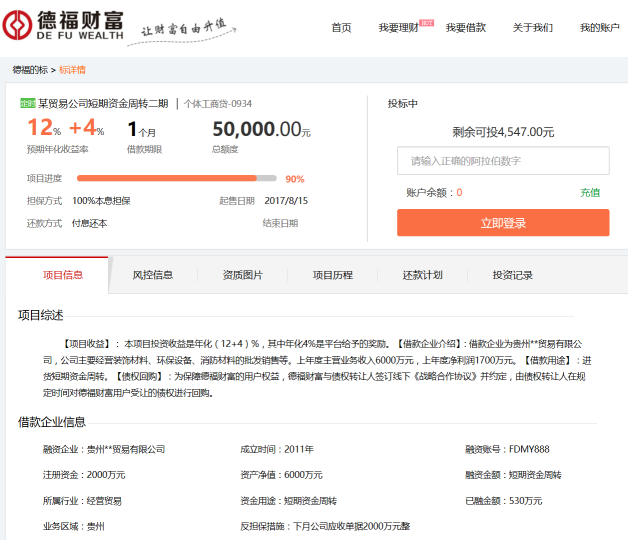Viewport: 628px width, 540px height.
Task: Go to 首页 in top navigation
Action: 341,28
